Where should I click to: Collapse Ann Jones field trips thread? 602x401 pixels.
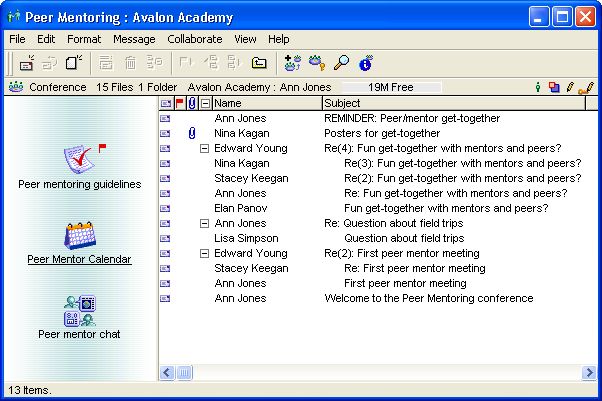click(x=205, y=223)
